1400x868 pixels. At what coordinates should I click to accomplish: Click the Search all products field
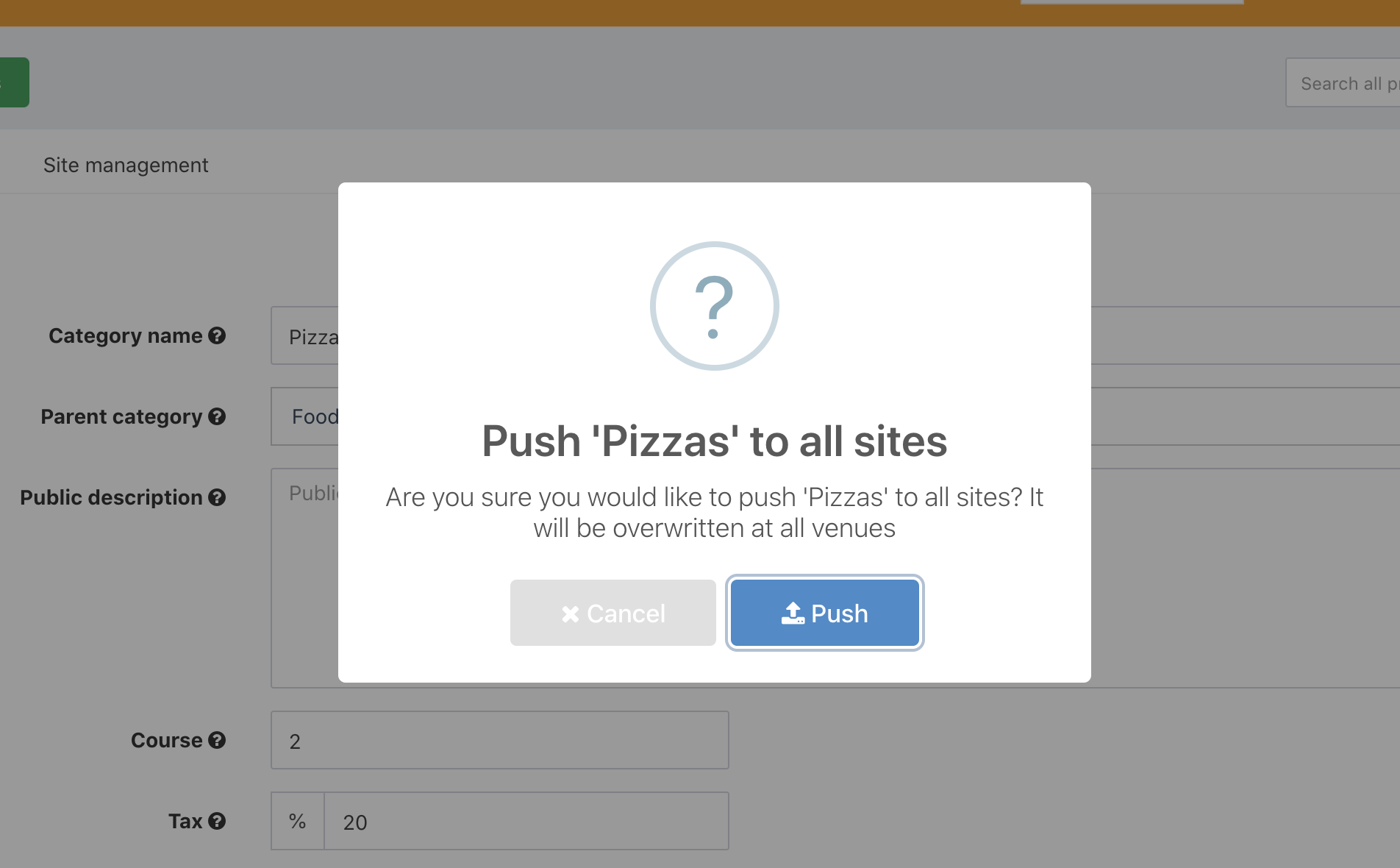tap(1346, 83)
